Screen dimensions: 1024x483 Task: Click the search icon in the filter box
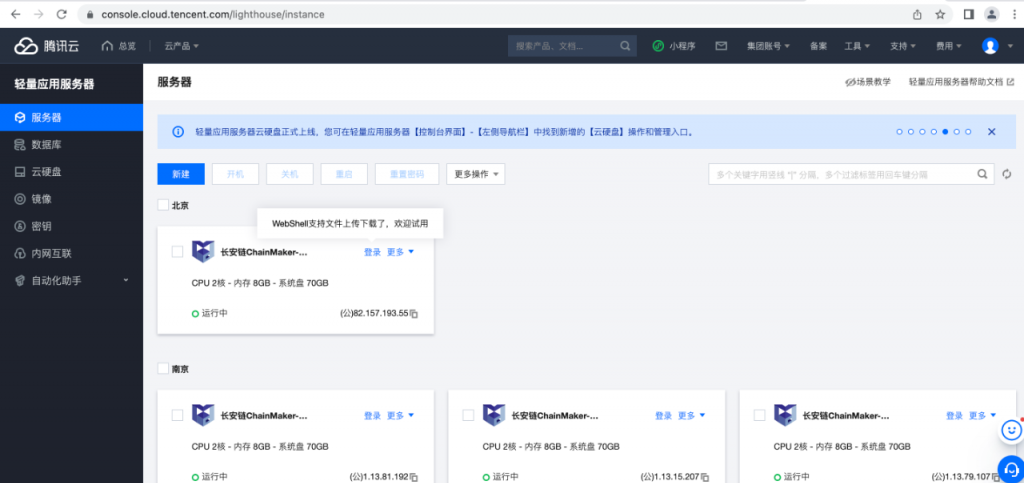point(982,174)
